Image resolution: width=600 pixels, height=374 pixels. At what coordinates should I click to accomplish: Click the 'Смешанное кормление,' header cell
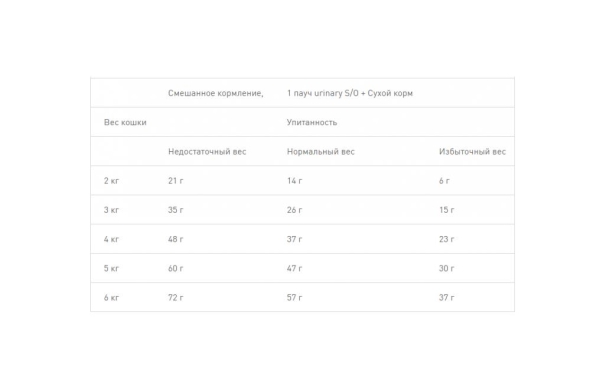pos(215,93)
